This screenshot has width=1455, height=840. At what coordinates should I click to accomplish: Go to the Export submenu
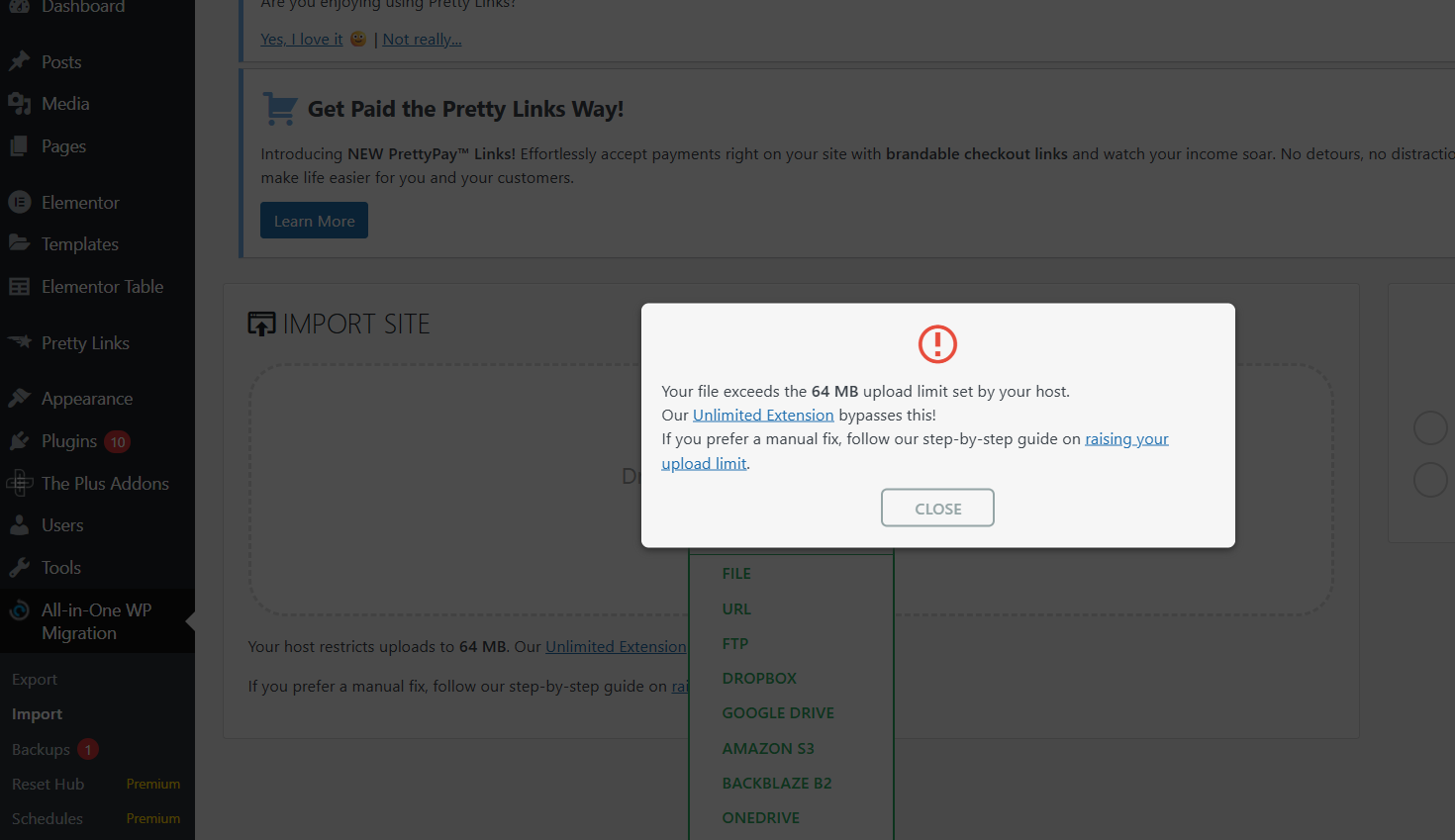pyautogui.click(x=35, y=680)
